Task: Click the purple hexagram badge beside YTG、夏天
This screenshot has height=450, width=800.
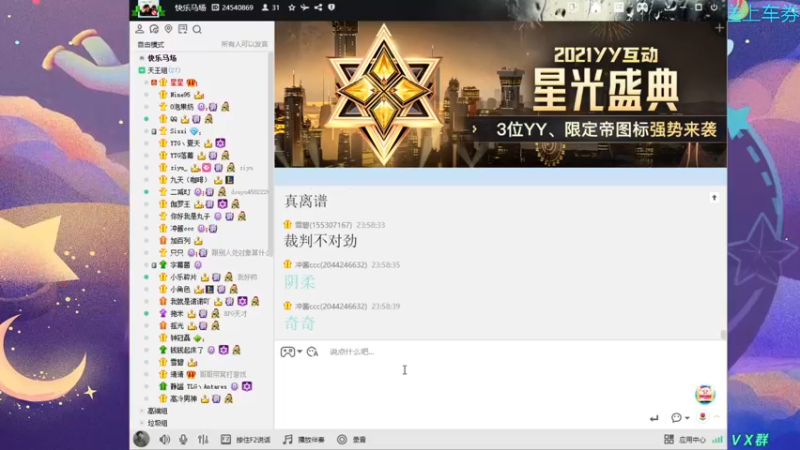Action: point(220,143)
